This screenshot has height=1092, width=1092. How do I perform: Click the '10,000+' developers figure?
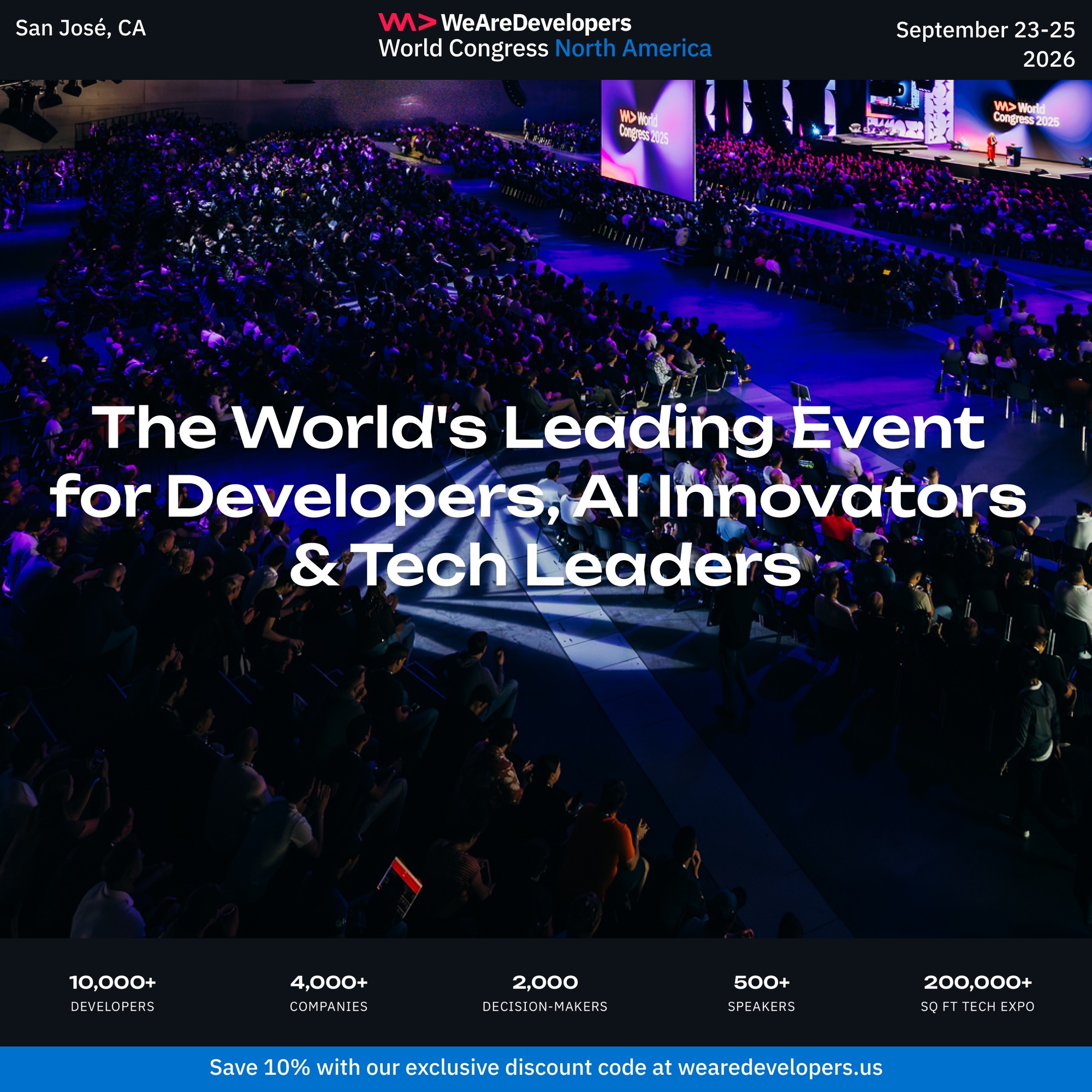click(x=112, y=982)
